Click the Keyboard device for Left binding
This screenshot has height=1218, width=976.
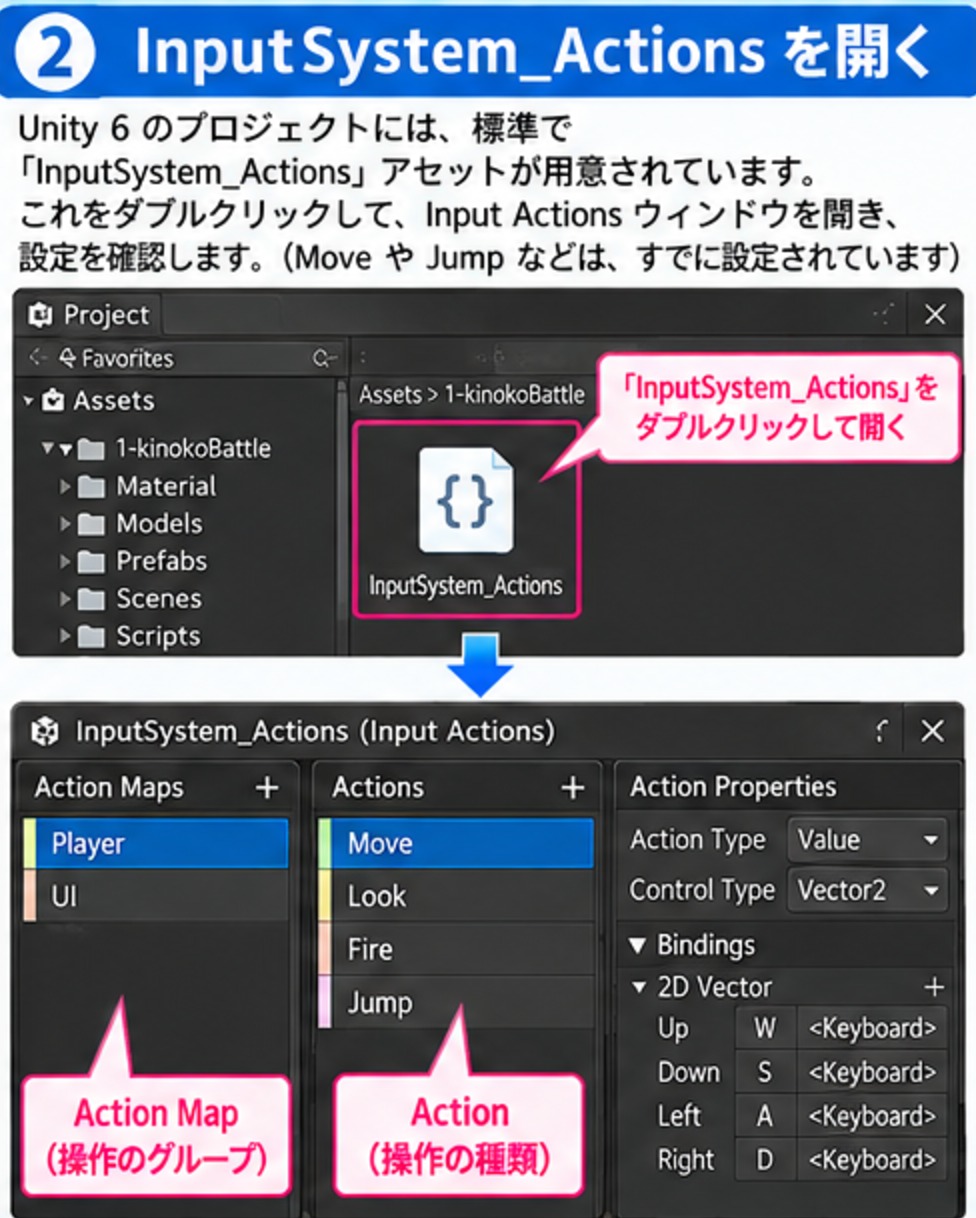(872, 1116)
